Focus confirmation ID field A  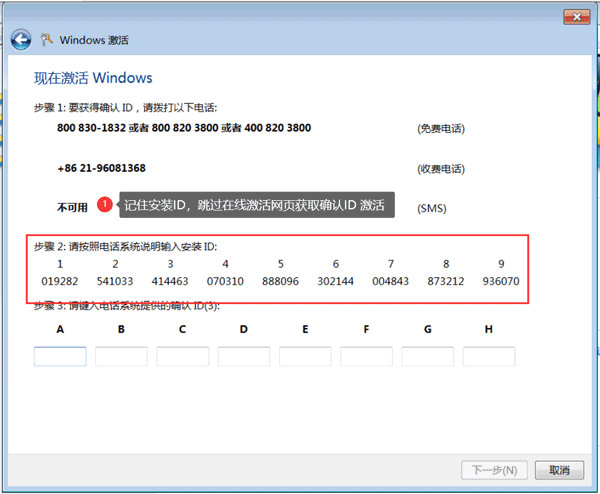click(60, 356)
